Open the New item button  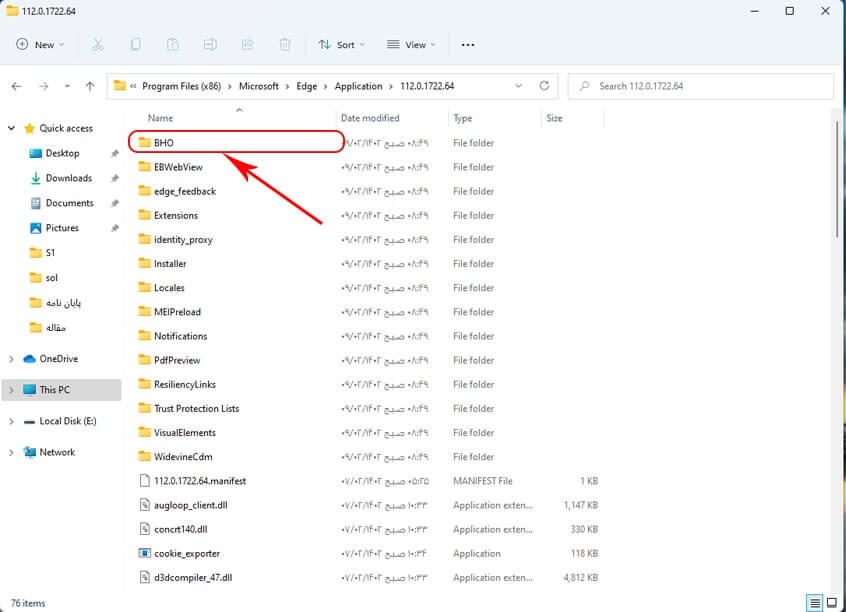click(40, 44)
